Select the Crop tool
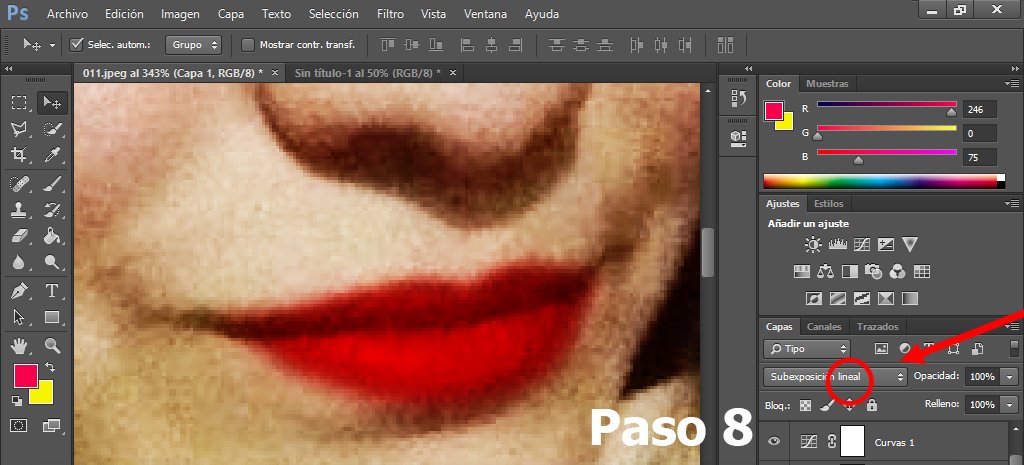Viewport: 1024px width, 465px height. point(19,155)
